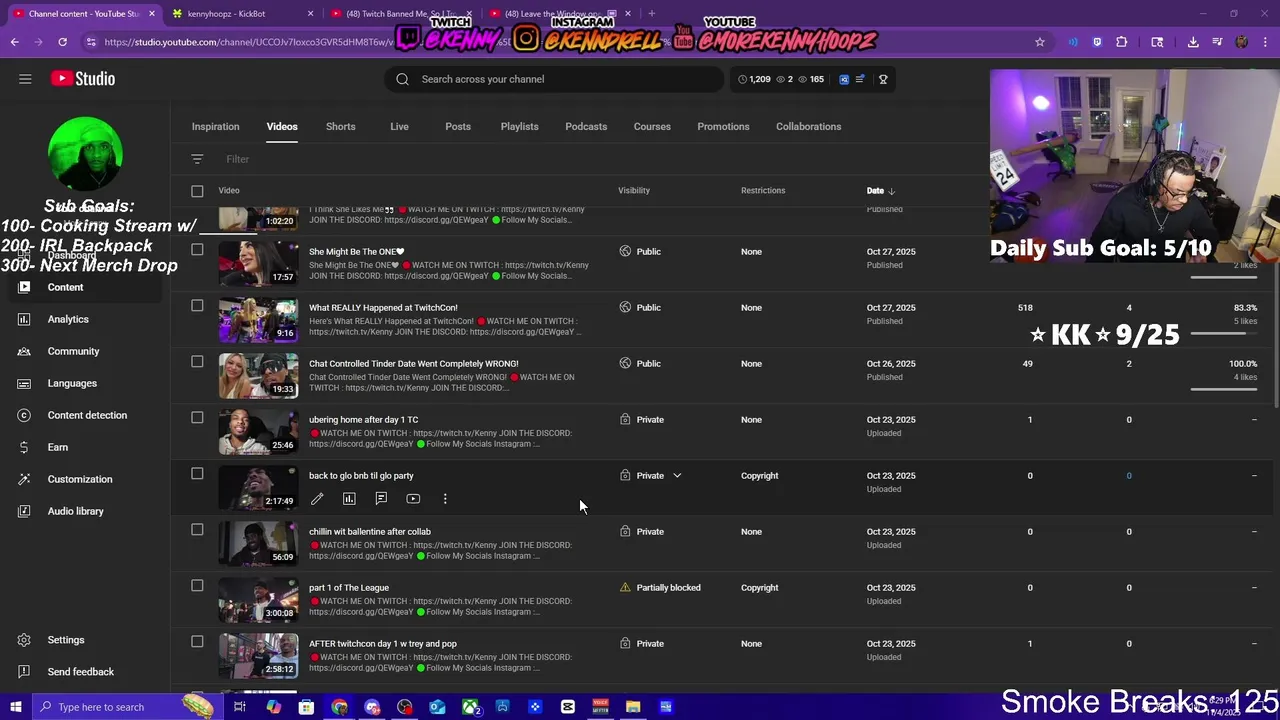Switch to the Posts tab

click(458, 127)
